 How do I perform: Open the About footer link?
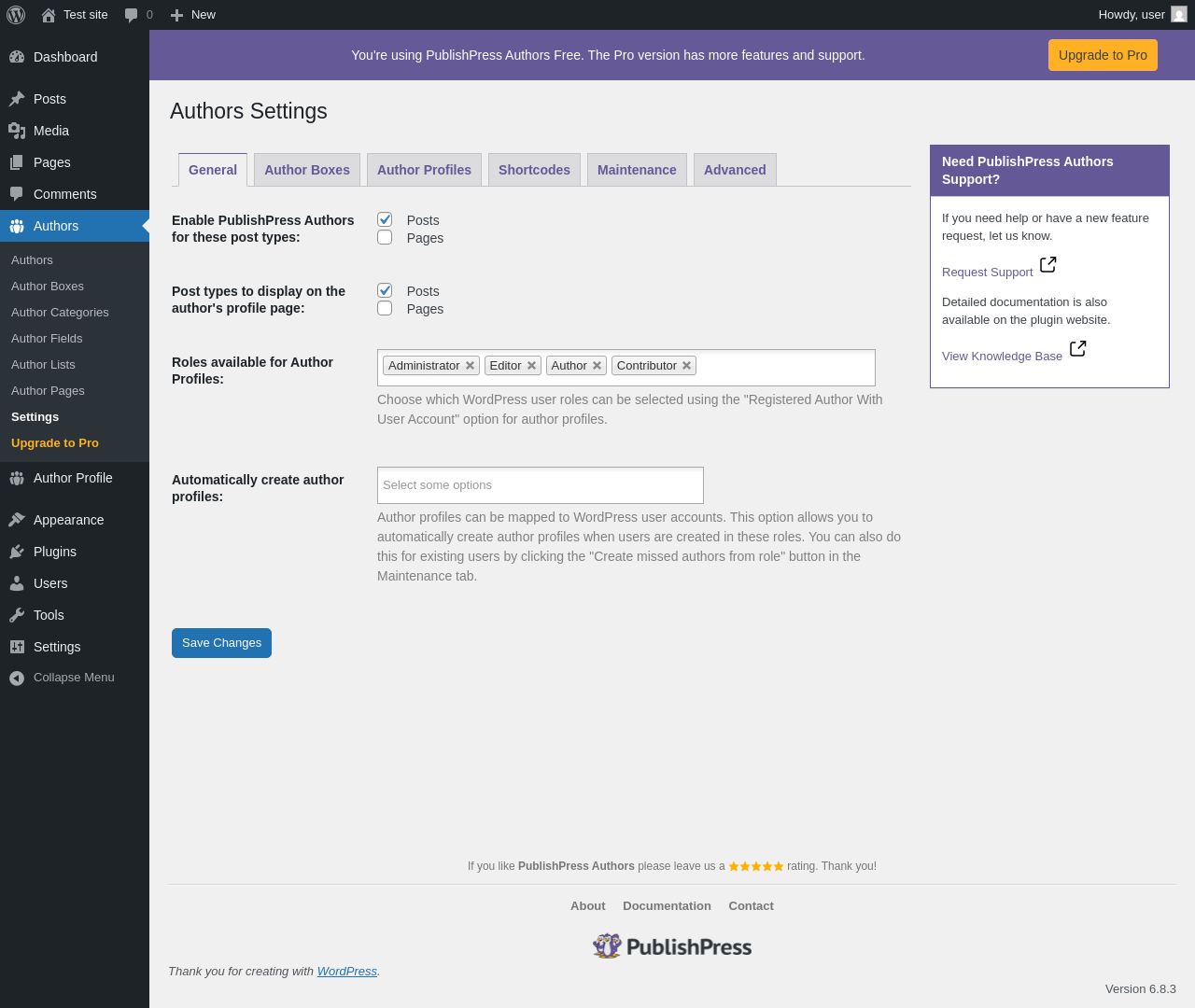tap(588, 906)
